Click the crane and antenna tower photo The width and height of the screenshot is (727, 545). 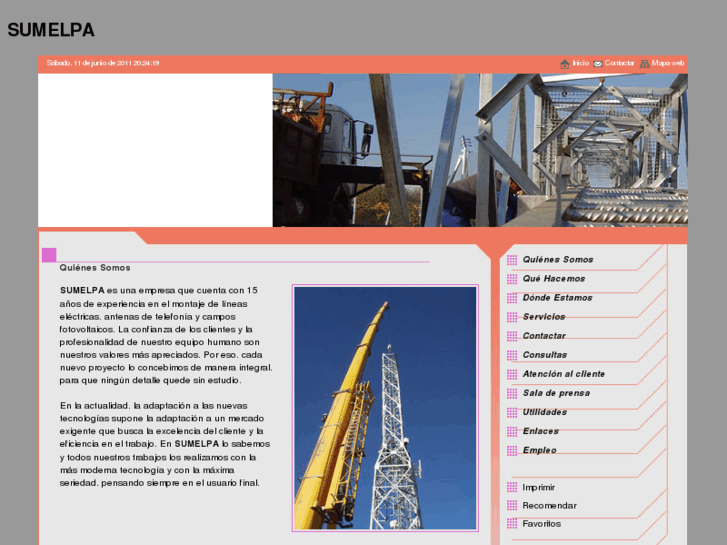click(385, 408)
